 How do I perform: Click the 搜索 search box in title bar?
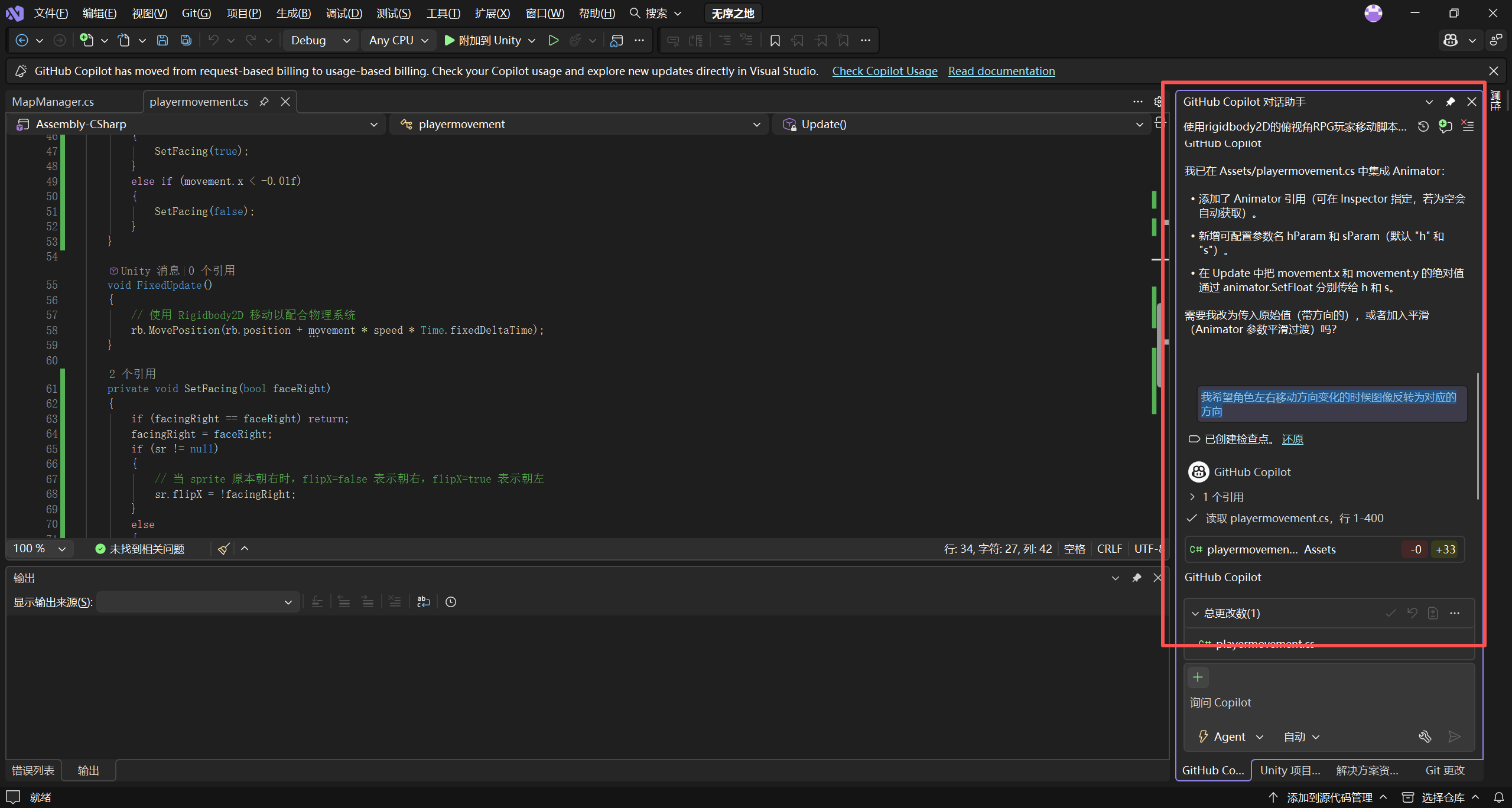point(656,13)
